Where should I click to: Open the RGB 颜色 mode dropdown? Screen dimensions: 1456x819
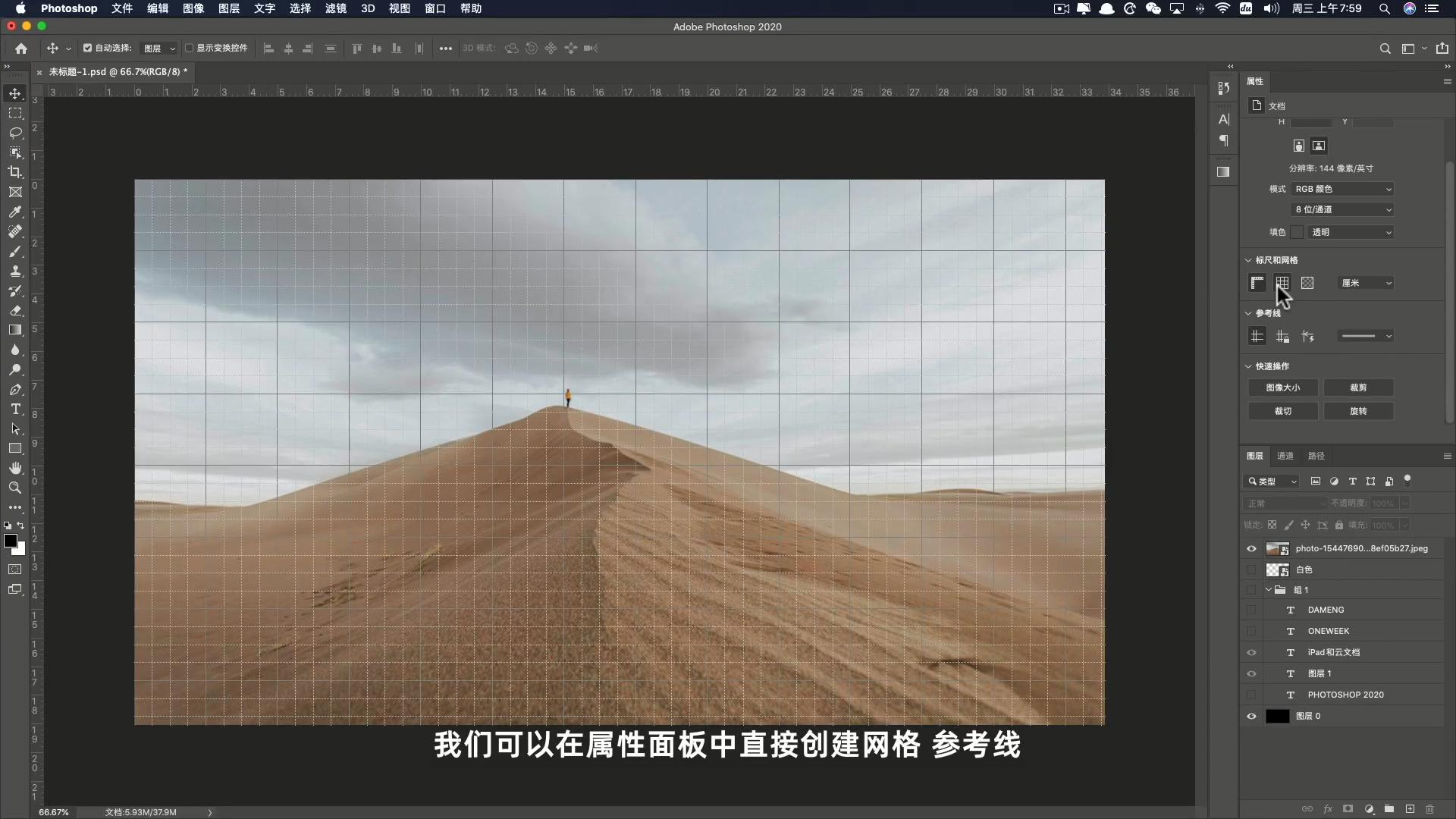[1343, 189]
